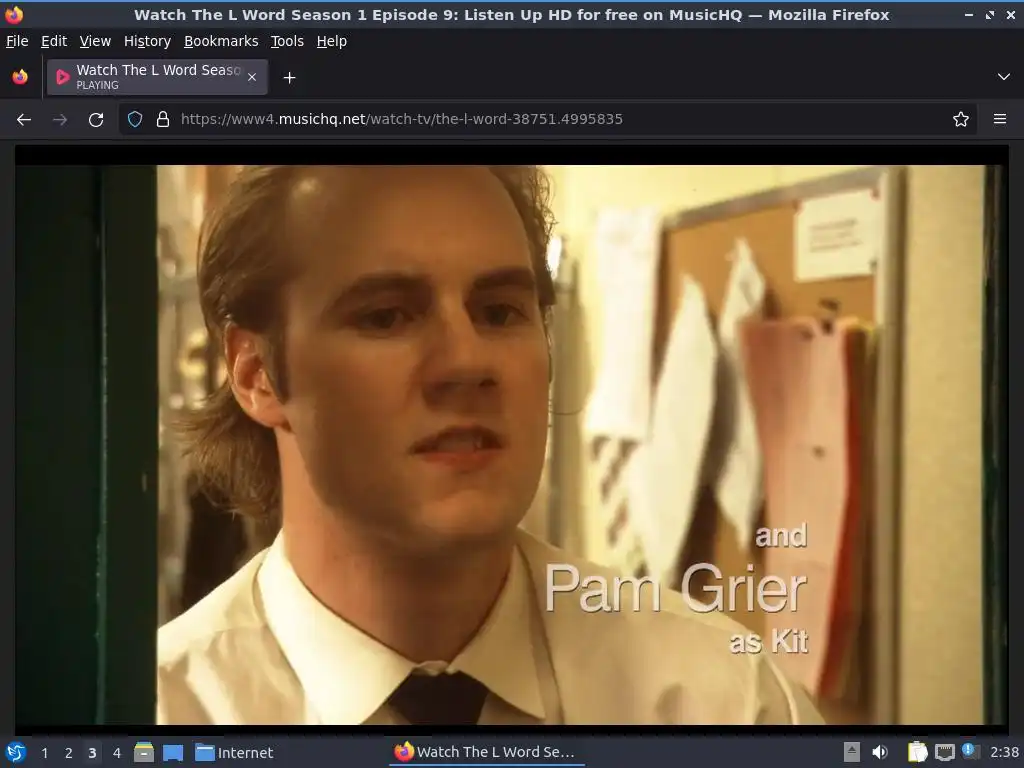1024x768 pixels.
Task: Open the file manager taskbar icon
Action: (x=144, y=752)
